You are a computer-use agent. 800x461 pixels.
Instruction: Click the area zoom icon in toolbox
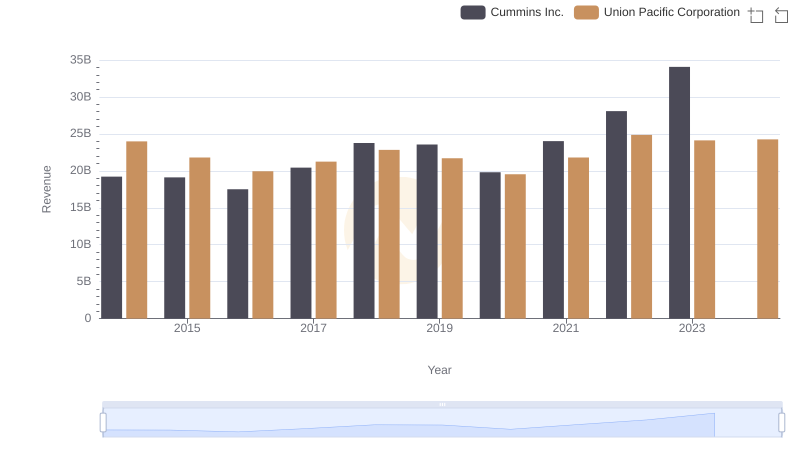[756, 15]
